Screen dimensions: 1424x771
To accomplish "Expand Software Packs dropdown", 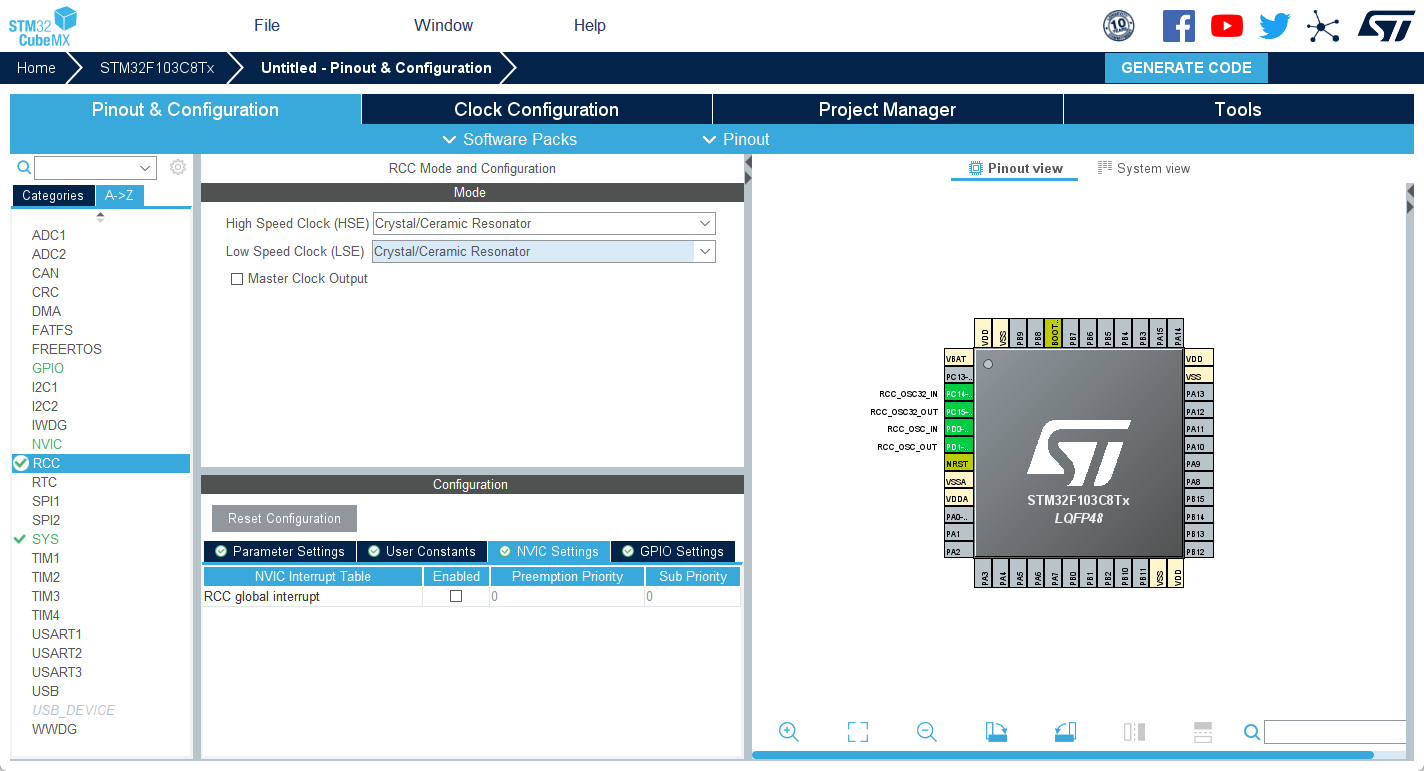I will point(510,139).
